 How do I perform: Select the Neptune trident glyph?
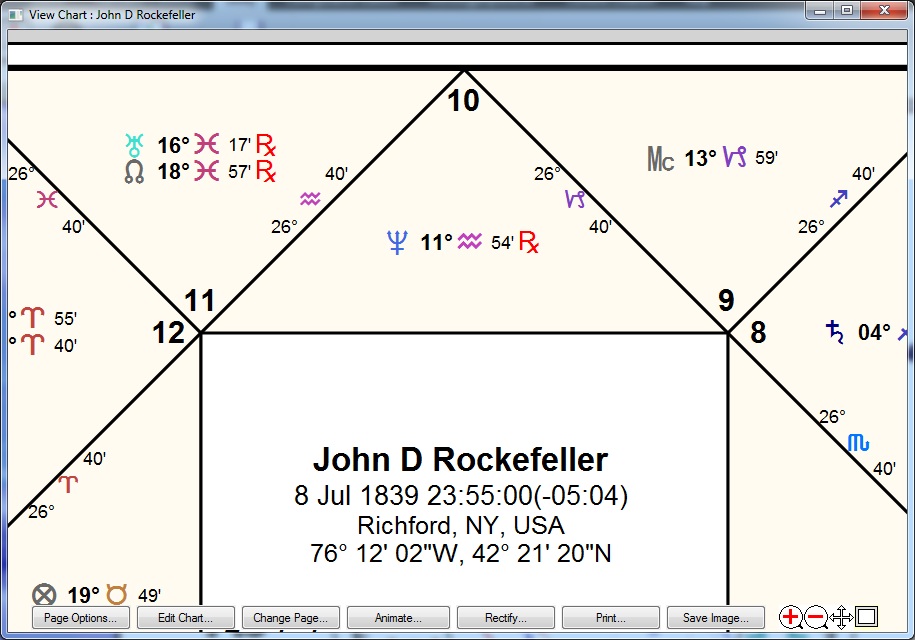(x=397, y=242)
